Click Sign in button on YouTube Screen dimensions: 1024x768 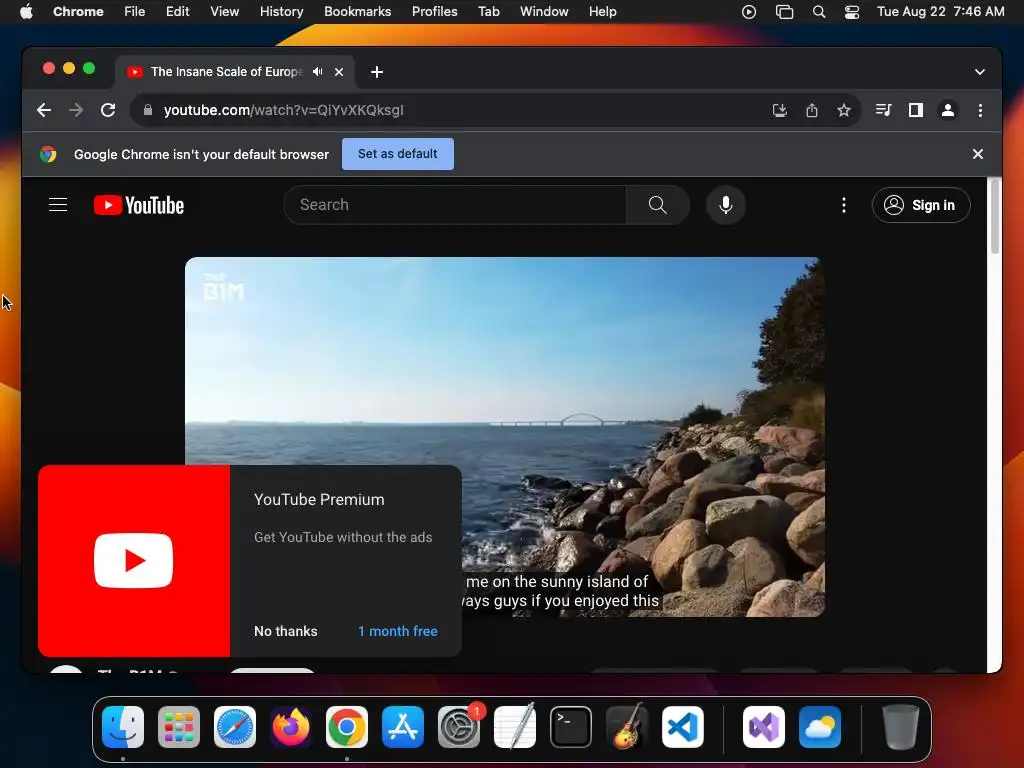coord(921,205)
